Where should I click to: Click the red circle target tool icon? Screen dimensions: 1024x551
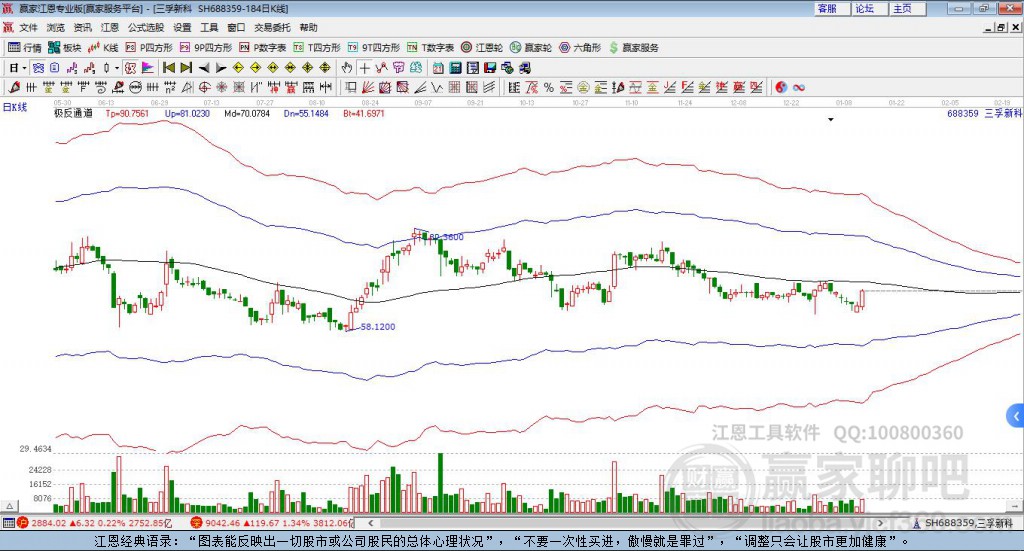tap(204, 87)
